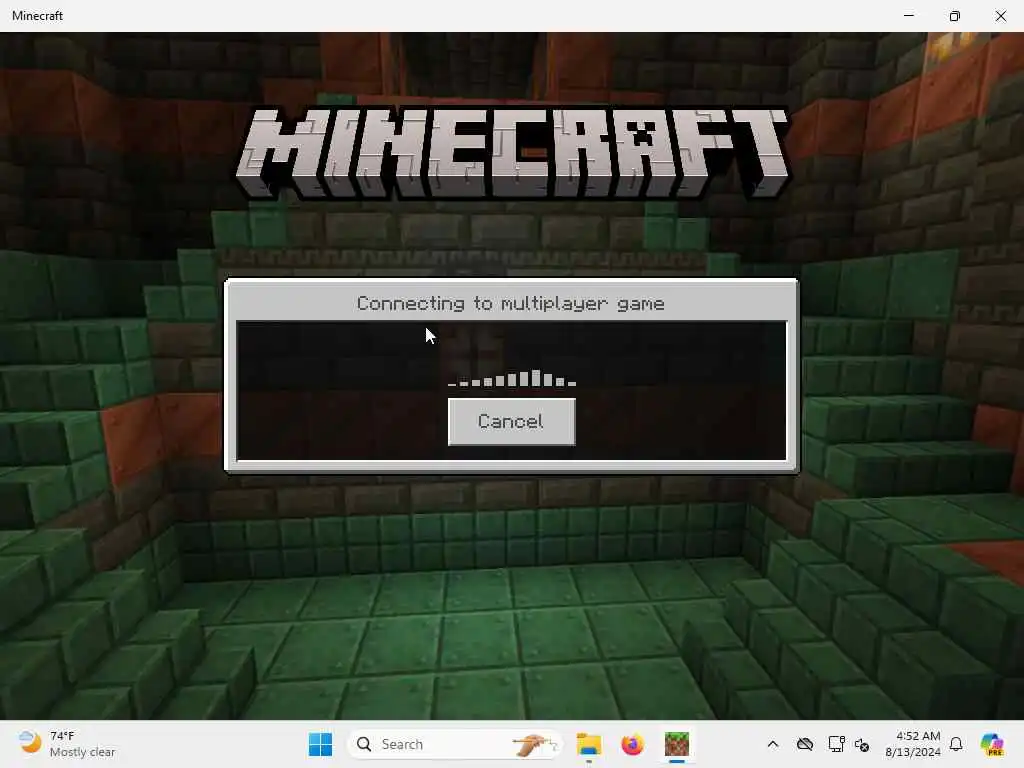1024x768 pixels.
Task: Select the Minecraft taskbar icon
Action: coord(677,744)
